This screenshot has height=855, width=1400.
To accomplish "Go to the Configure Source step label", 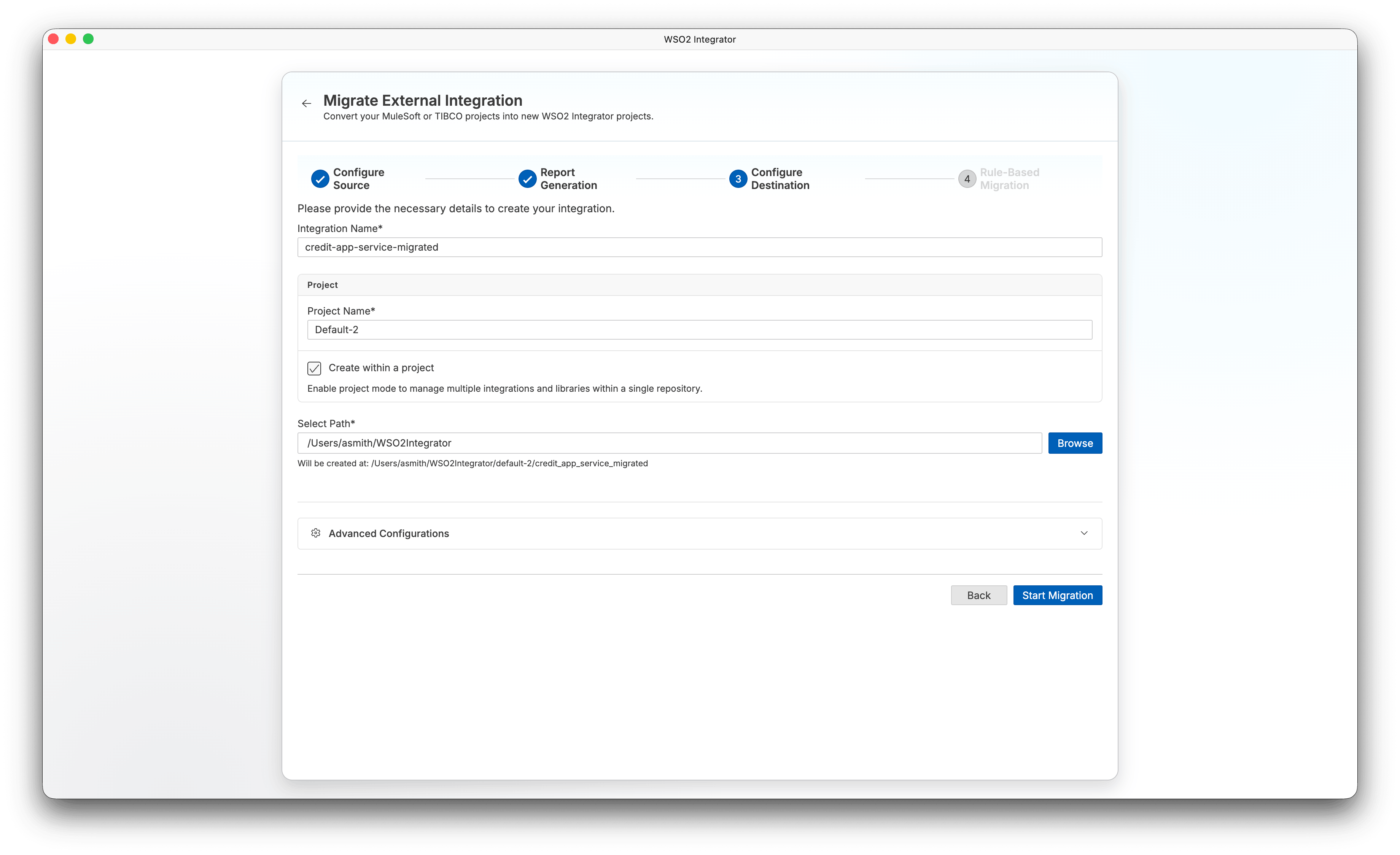I will pyautogui.click(x=358, y=179).
